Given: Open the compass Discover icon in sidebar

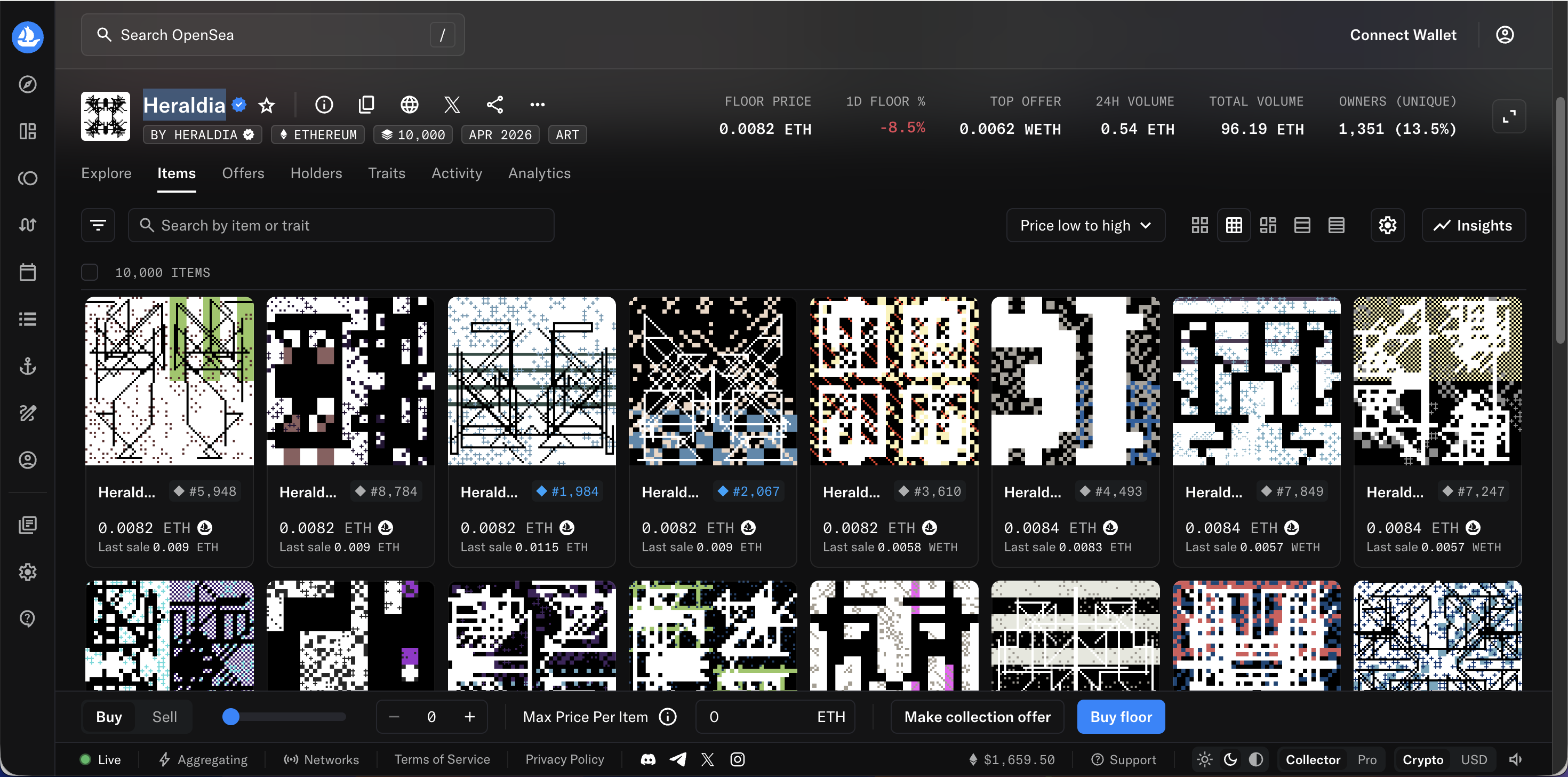Looking at the screenshot, I should pyautogui.click(x=27, y=84).
